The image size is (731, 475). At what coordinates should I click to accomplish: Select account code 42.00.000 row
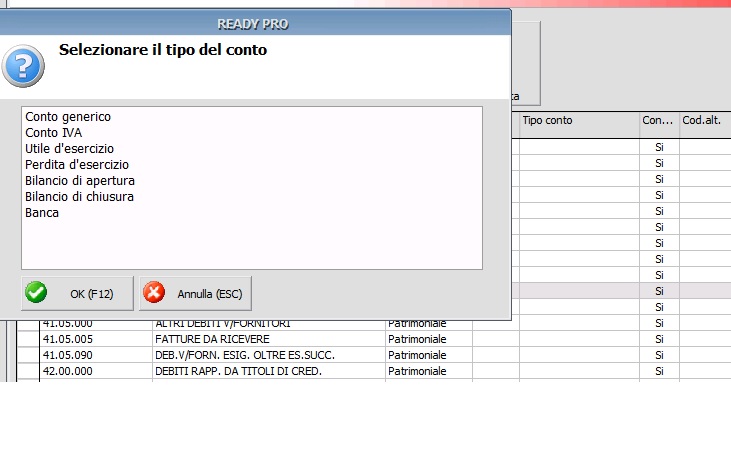96,371
